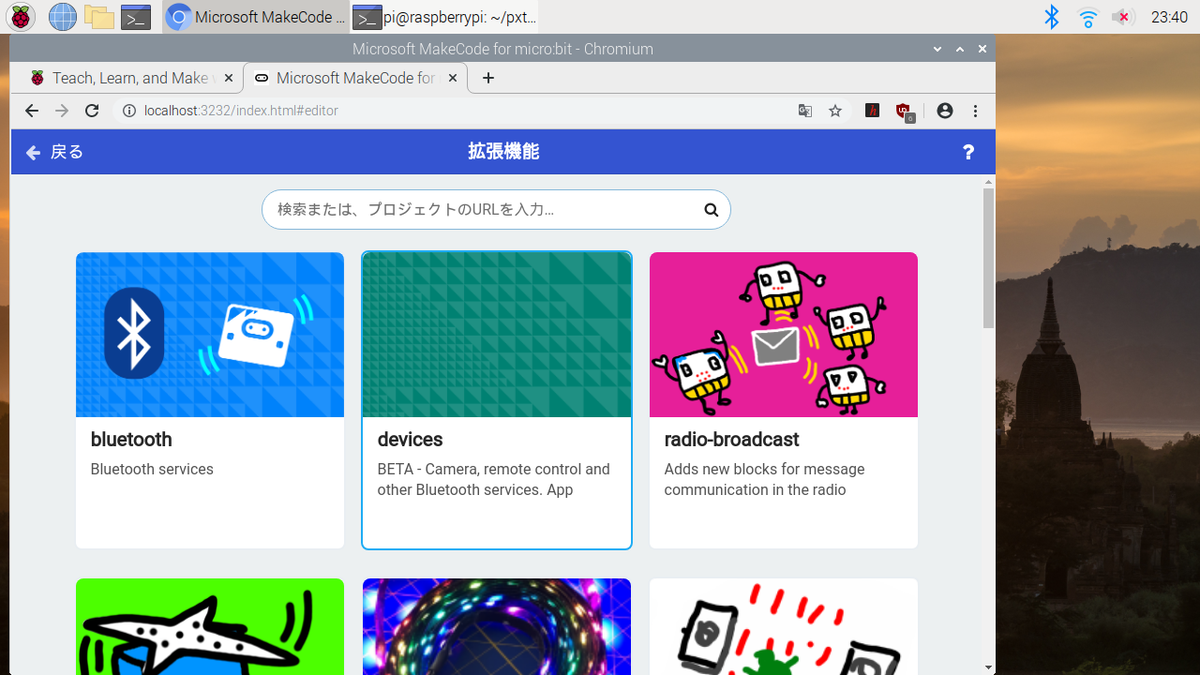Go forward in browser history

62,111
